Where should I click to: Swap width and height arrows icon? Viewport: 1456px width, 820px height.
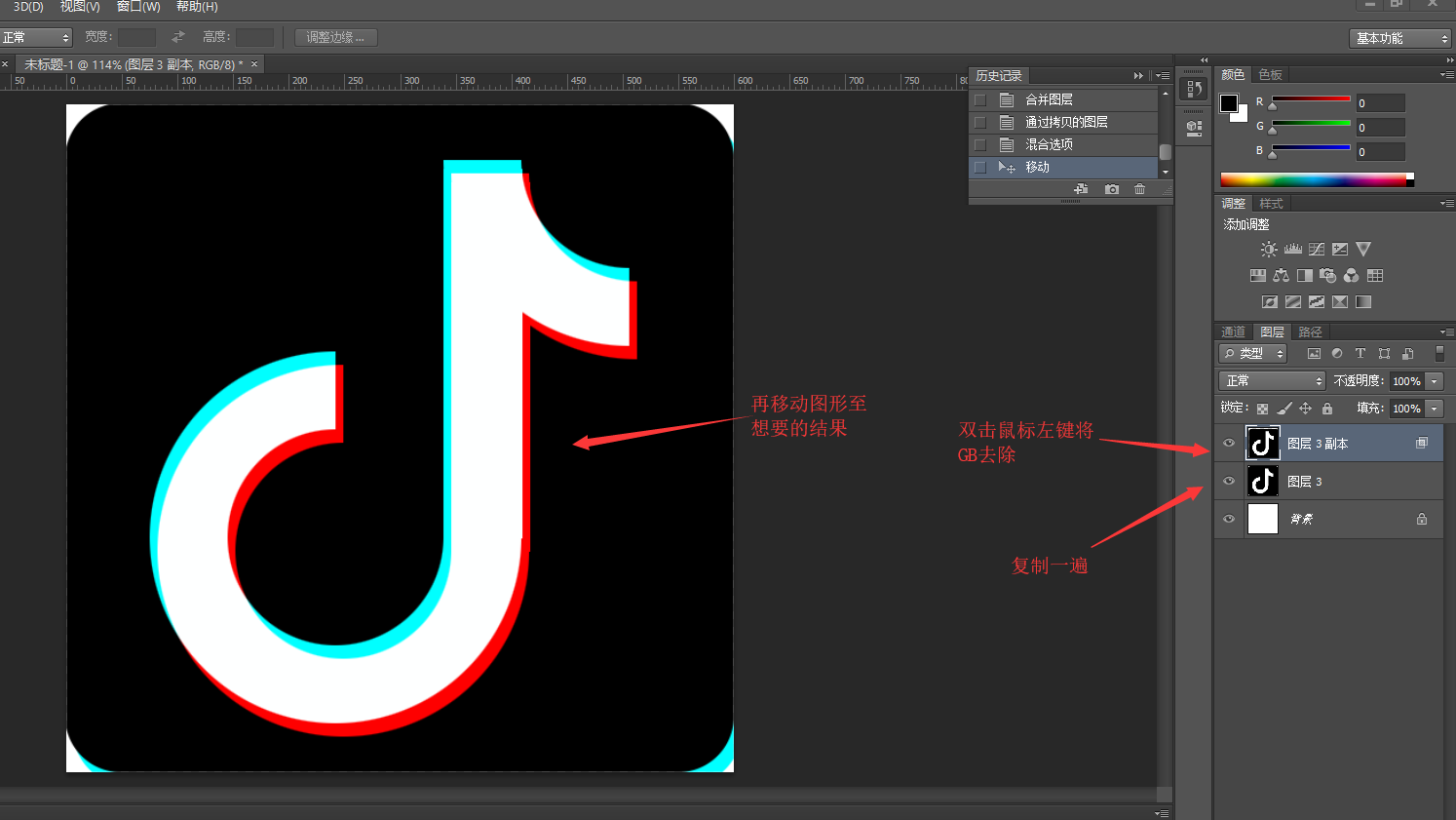178,37
